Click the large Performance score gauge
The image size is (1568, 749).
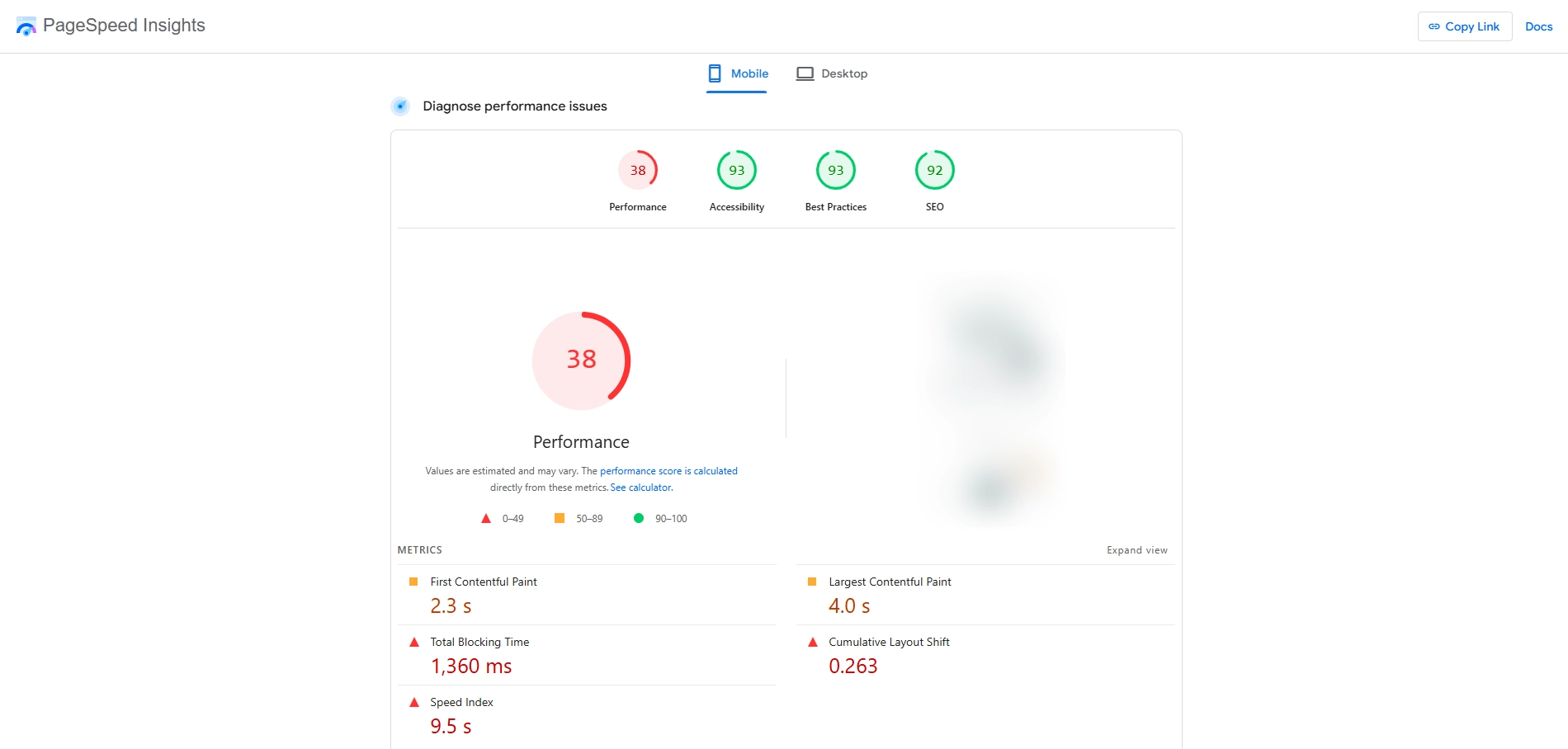[581, 360]
